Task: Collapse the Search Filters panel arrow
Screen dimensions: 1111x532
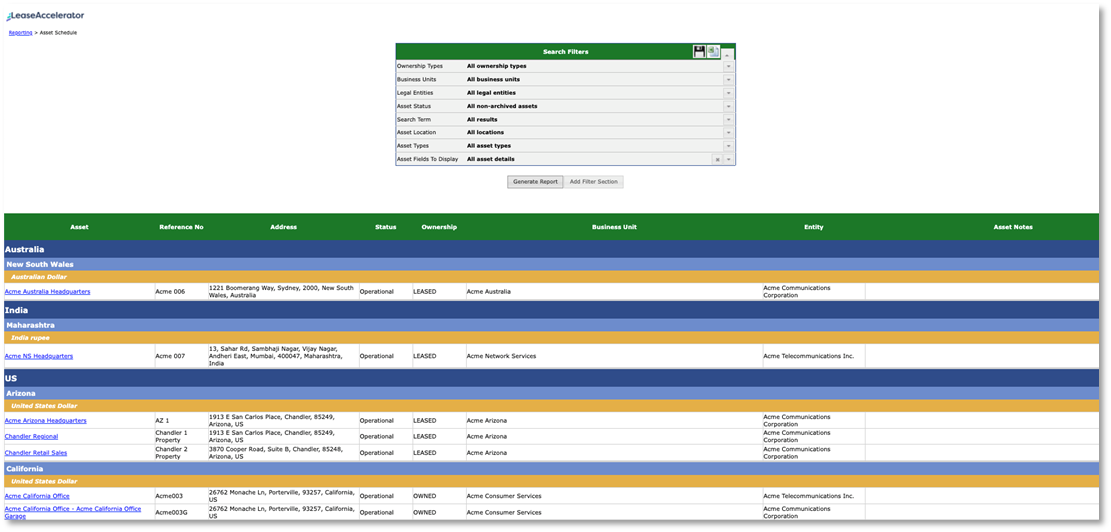Action: tap(728, 54)
